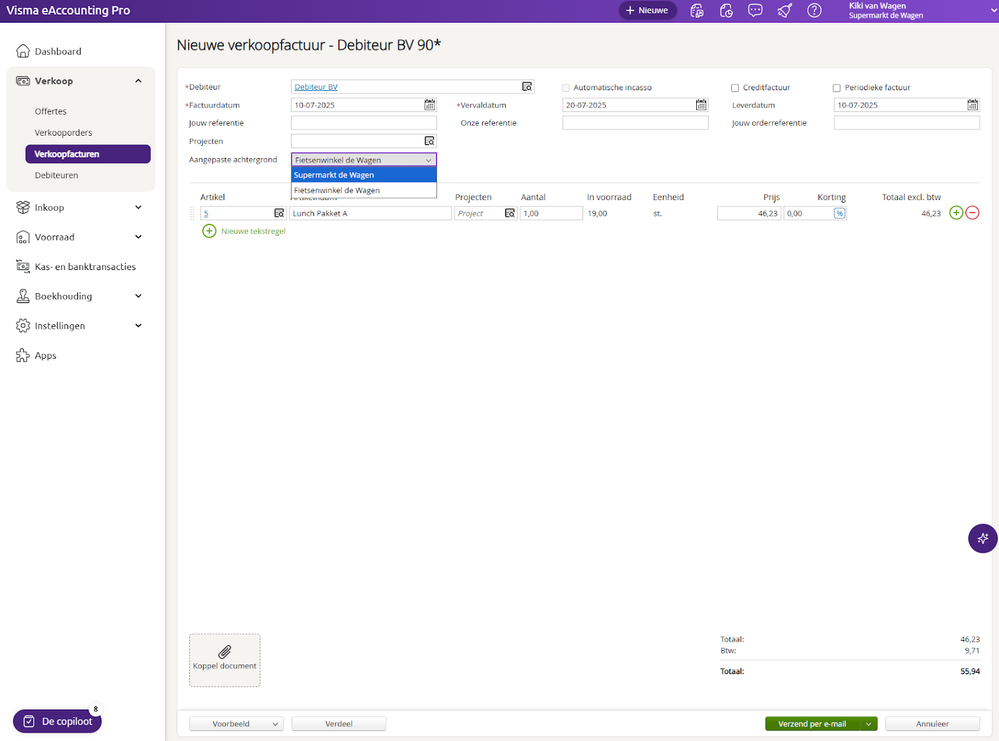The image size is (999, 741).
Task: Toggle the percent discount type button
Action: tap(840, 213)
